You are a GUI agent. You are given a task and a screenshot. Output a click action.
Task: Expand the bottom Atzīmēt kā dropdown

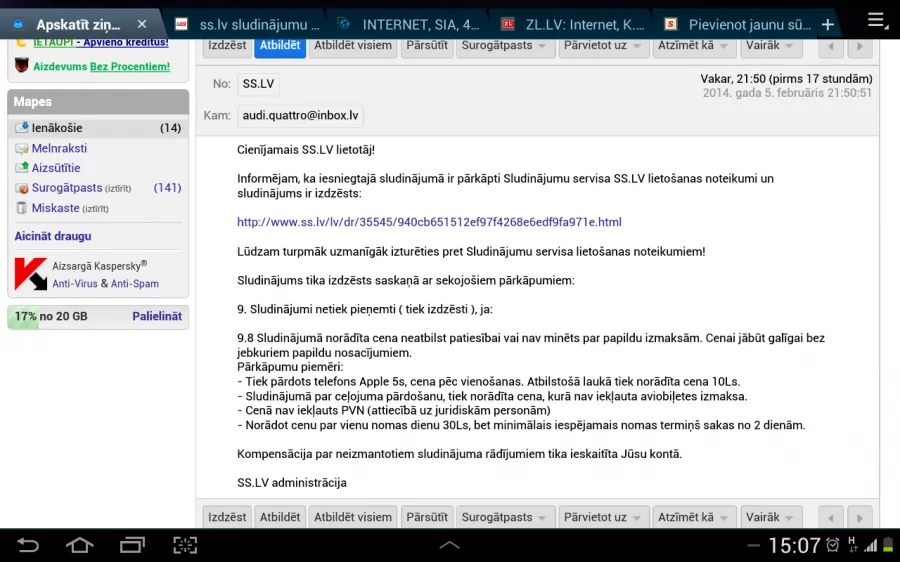tap(695, 517)
